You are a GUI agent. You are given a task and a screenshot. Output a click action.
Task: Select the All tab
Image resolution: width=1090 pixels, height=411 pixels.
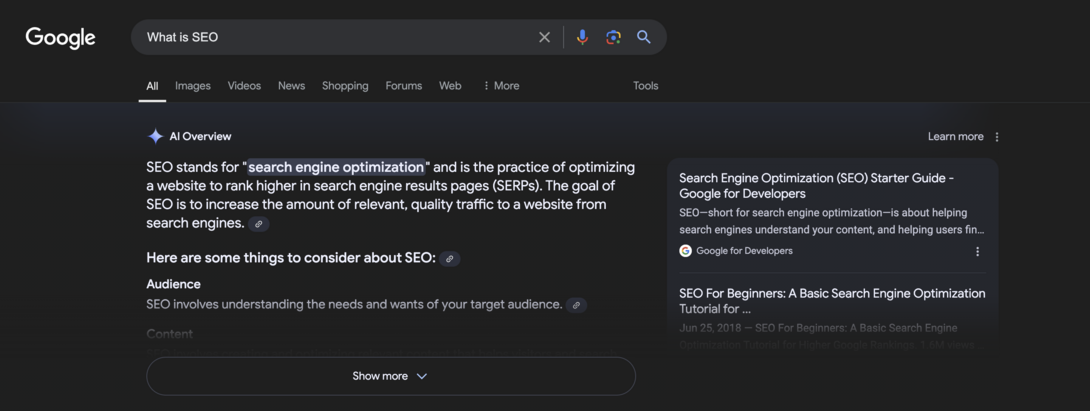click(152, 86)
